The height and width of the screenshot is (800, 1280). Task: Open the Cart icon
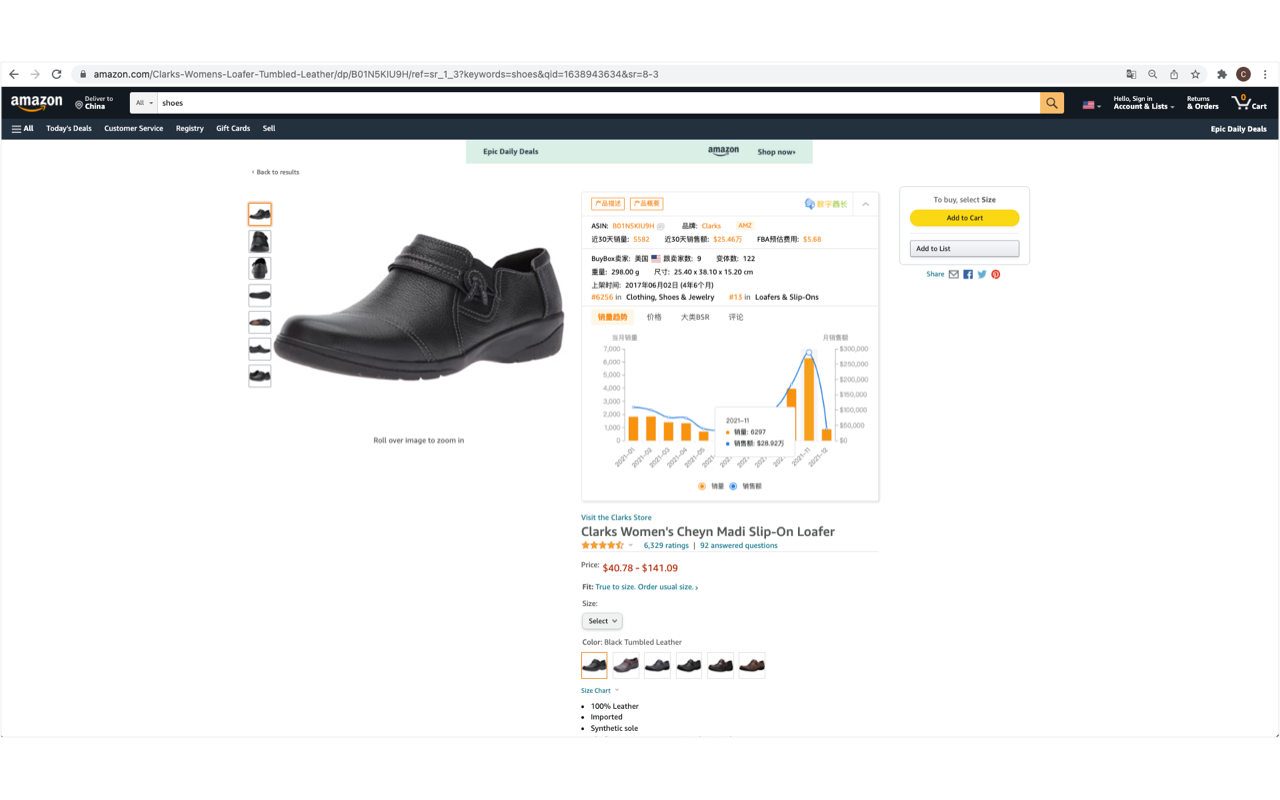[x=1250, y=102]
